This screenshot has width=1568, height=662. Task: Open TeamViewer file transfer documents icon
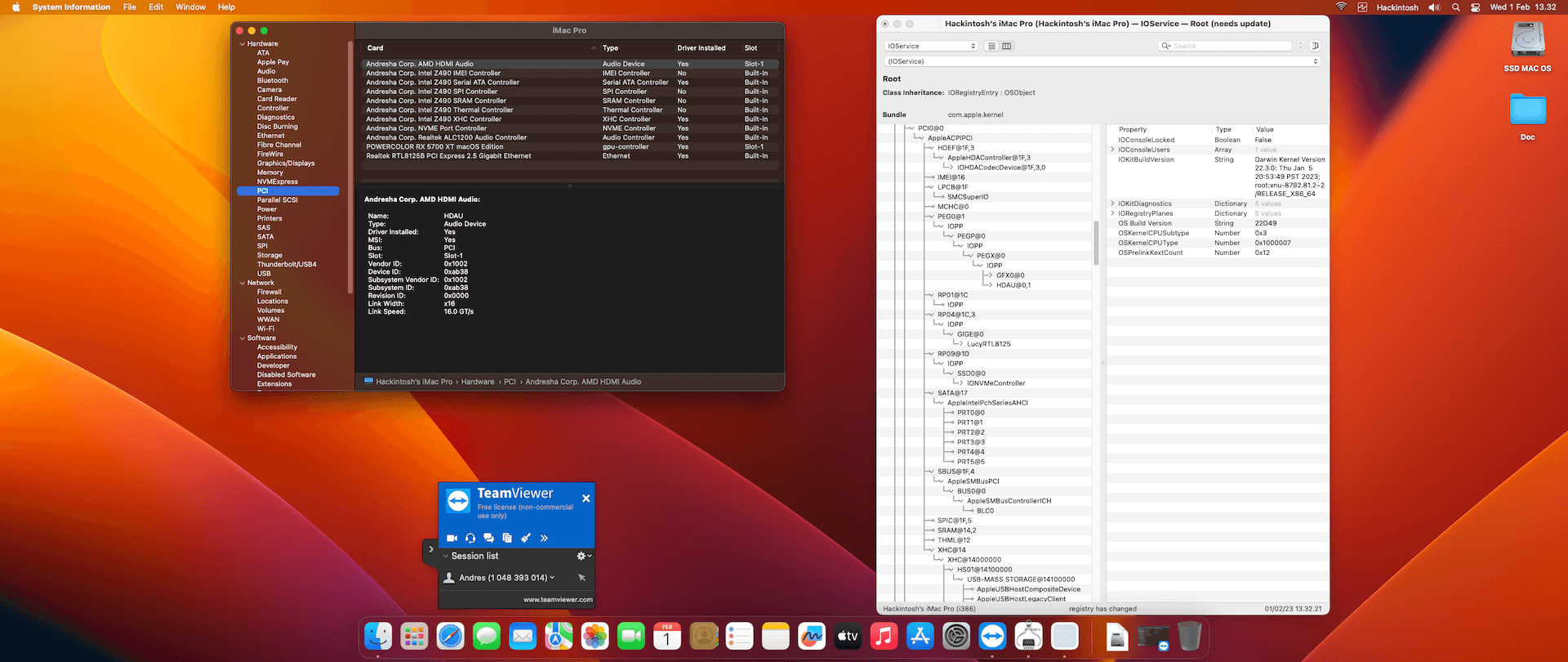click(x=507, y=538)
